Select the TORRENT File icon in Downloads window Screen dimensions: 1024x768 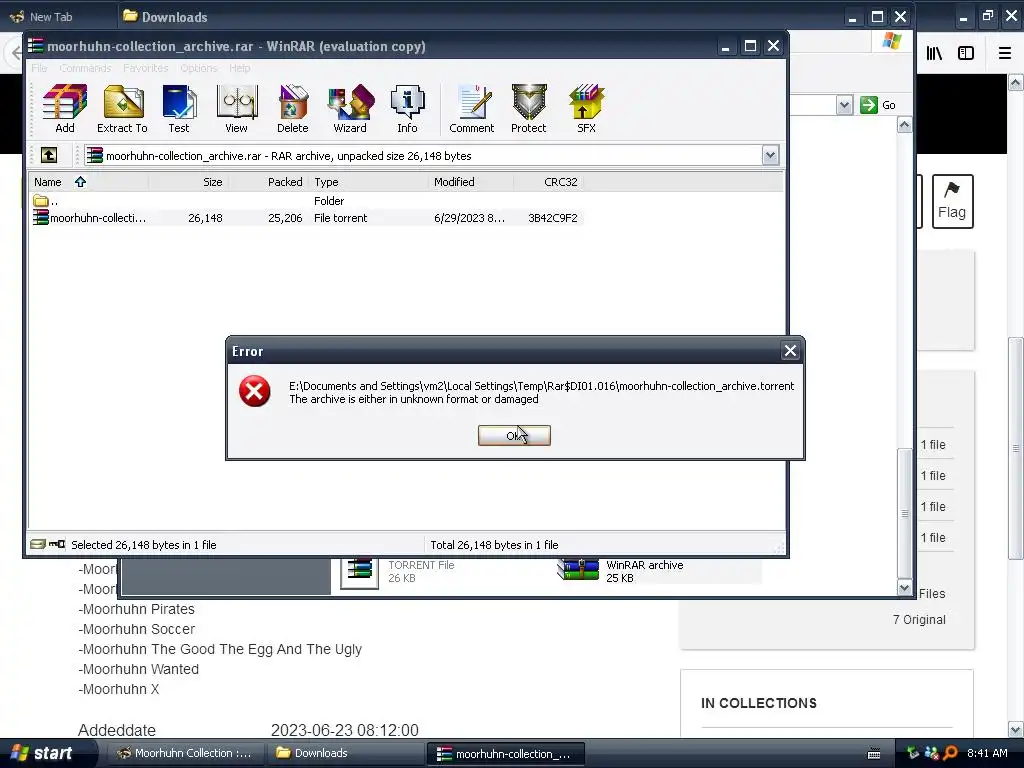tap(359, 572)
